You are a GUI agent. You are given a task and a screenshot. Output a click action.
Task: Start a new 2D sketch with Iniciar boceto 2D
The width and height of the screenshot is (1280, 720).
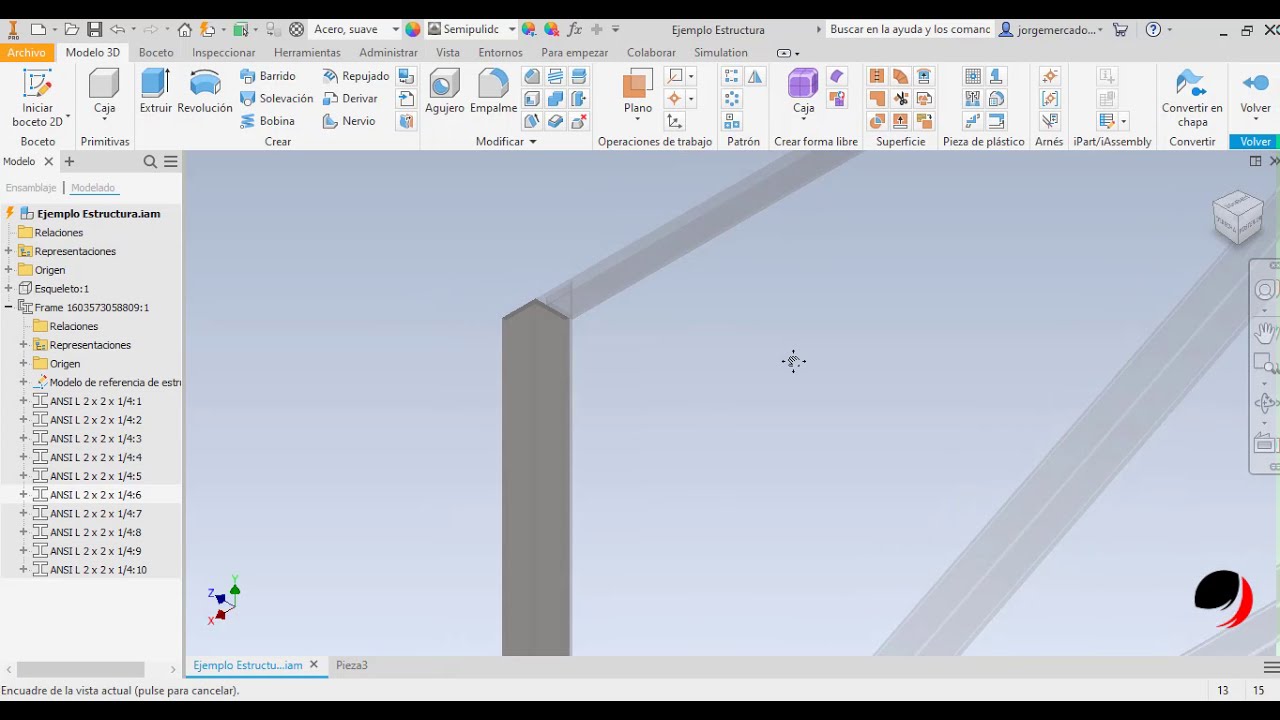(38, 98)
